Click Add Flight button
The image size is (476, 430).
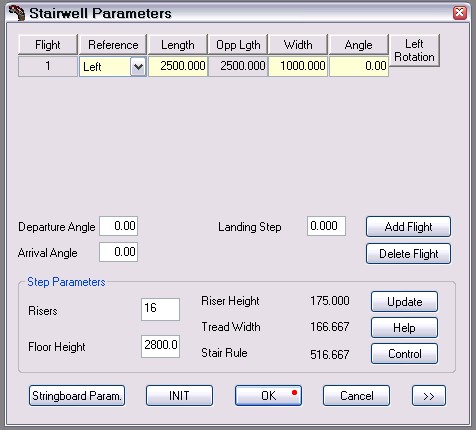(x=408, y=227)
